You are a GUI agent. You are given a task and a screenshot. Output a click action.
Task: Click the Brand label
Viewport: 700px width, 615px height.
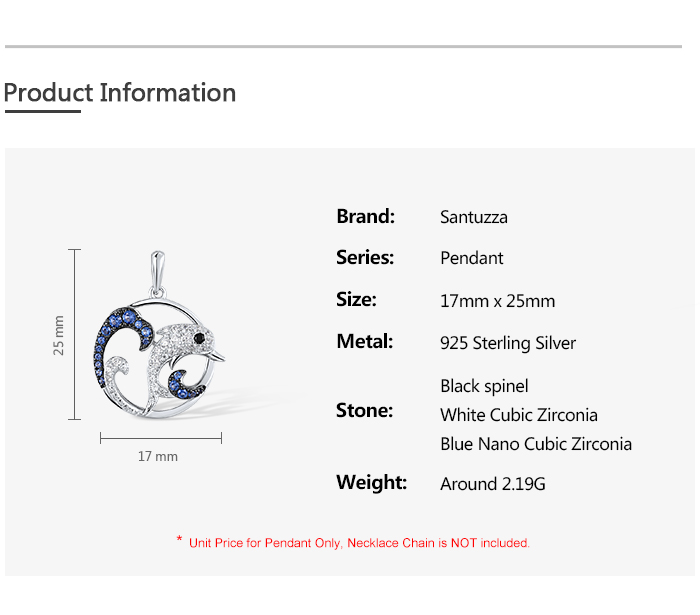(366, 216)
